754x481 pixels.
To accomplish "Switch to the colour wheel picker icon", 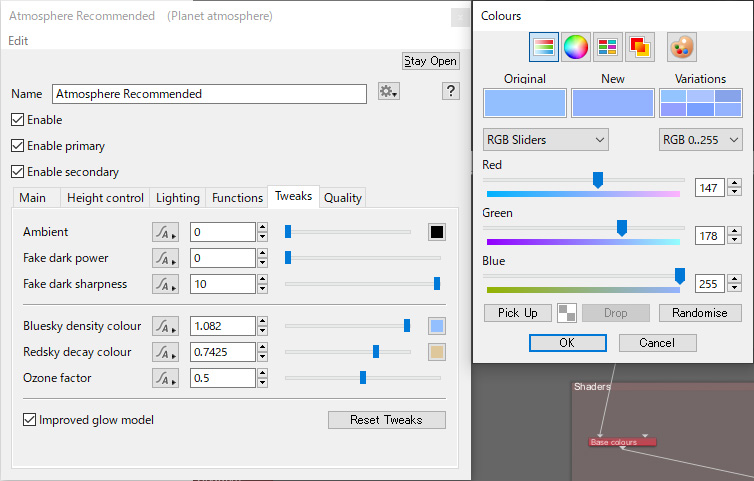I will click(576, 47).
